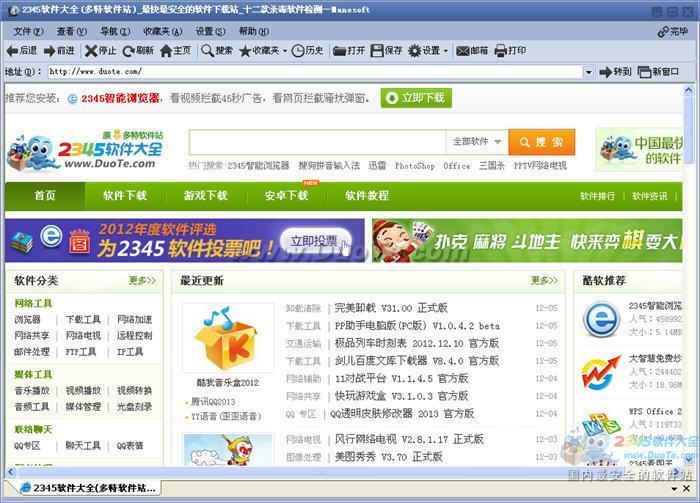This screenshot has height=503, width=700.
Task: Click the 刷新 refresh icon
Action: 128,50
